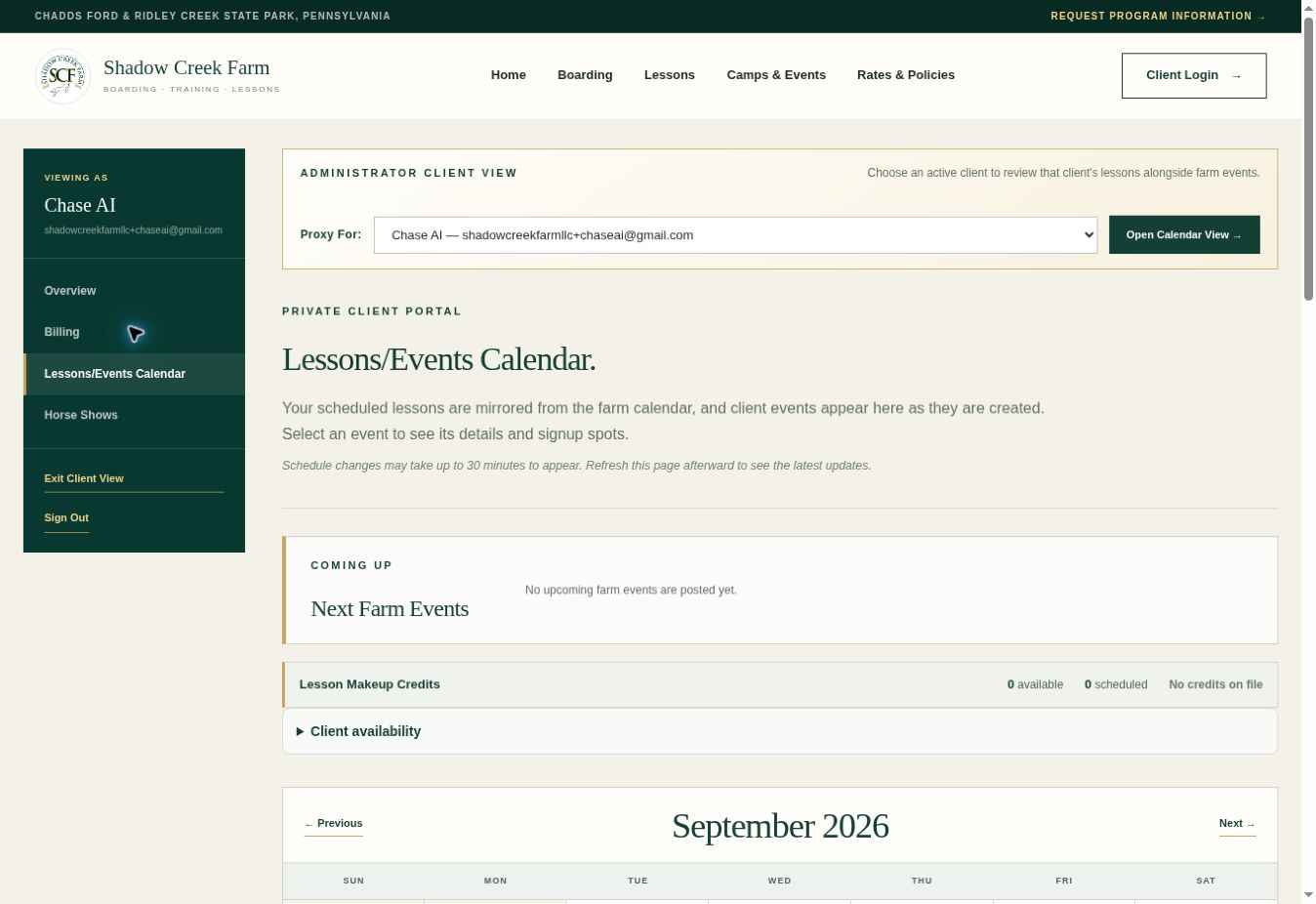The image size is (1316, 904).
Task: Go to Next month
Action: [x=1237, y=823]
